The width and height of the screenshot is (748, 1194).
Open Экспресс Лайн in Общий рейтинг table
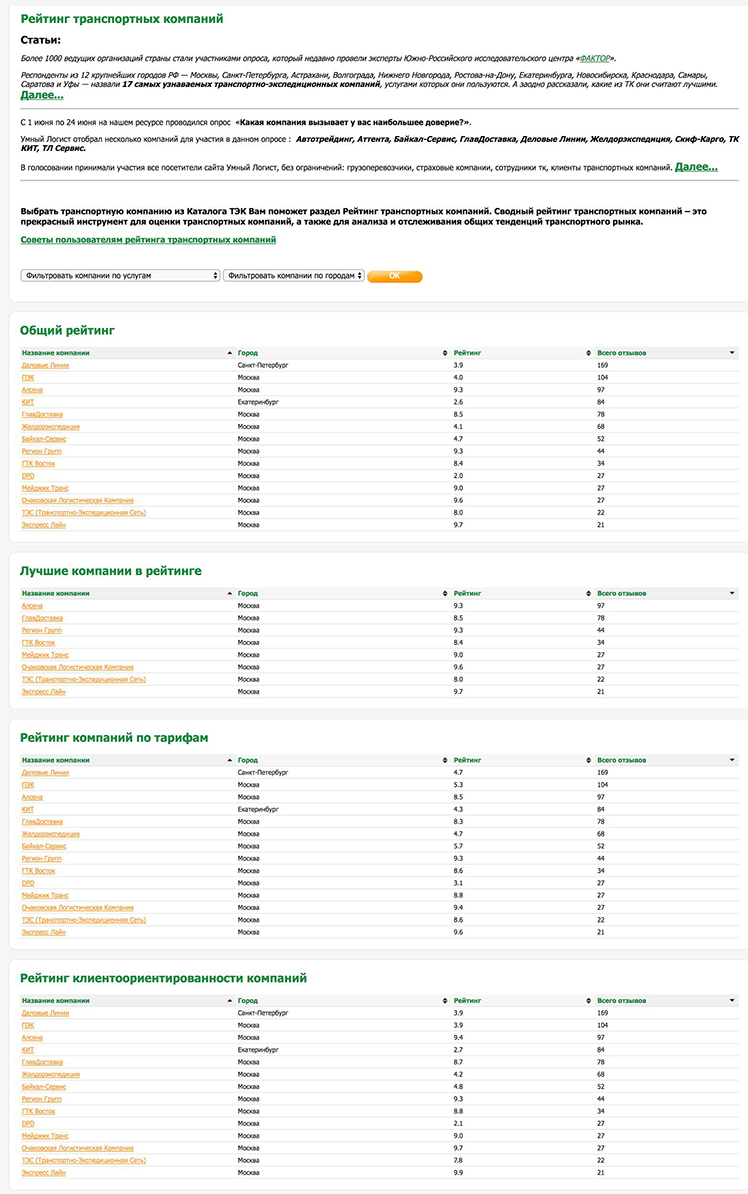[x=44, y=525]
